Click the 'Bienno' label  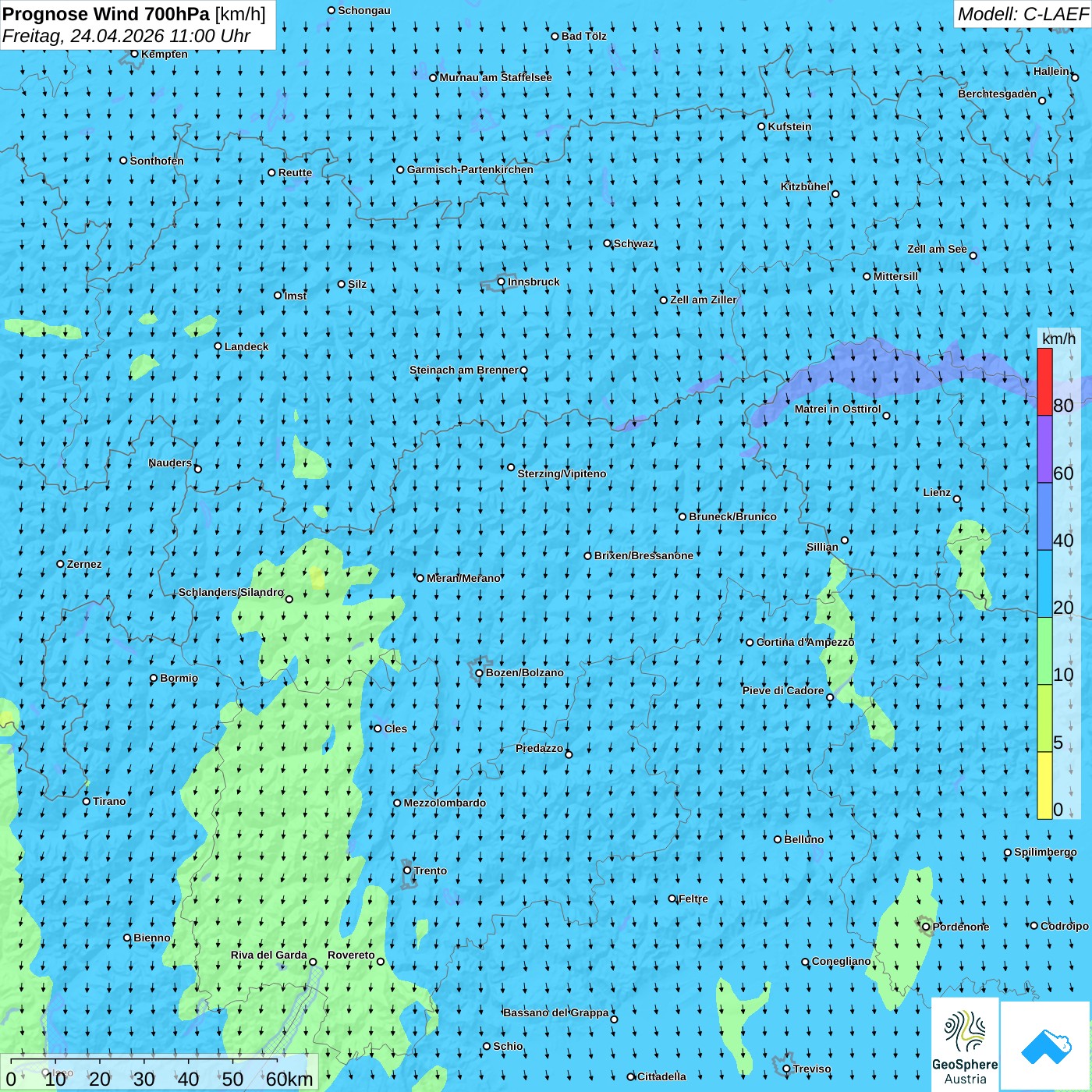(152, 938)
